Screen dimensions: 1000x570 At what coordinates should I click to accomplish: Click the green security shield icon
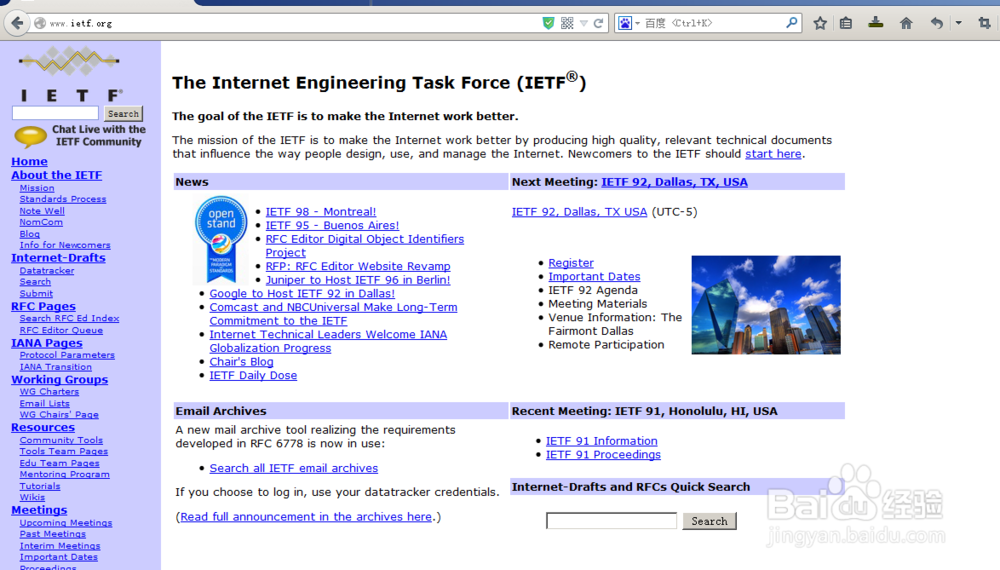tap(548, 24)
